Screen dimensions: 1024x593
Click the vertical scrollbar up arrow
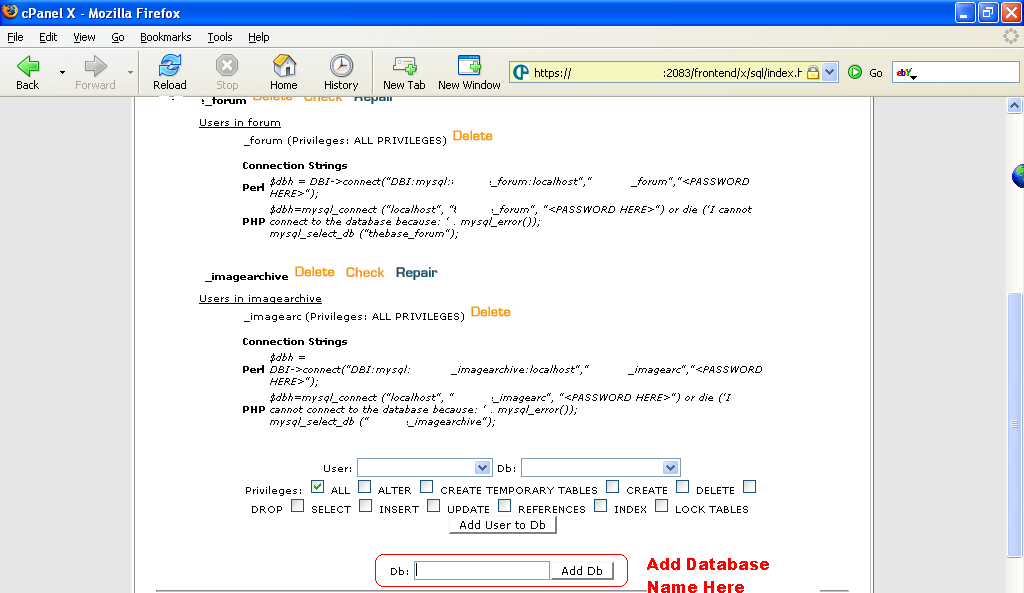[x=1014, y=105]
